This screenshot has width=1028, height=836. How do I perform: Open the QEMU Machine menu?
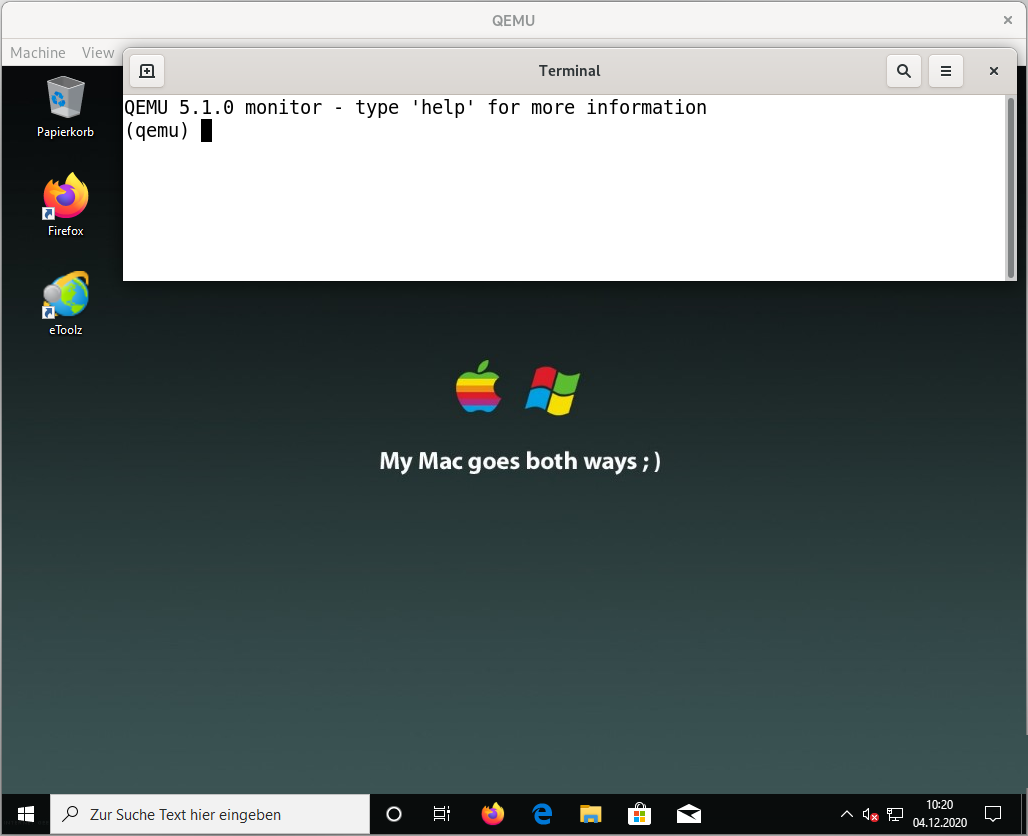pyautogui.click(x=38, y=52)
